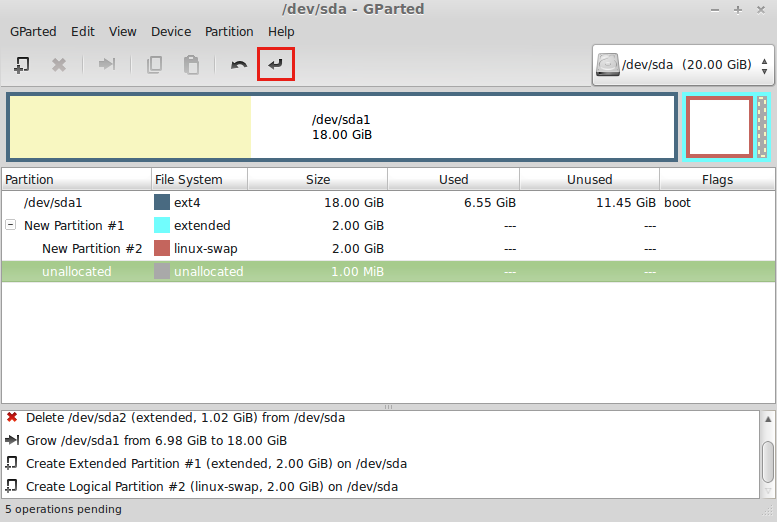Select the /dev/sda1 block in disk map
Screen dimensions: 777x522
click(342, 127)
